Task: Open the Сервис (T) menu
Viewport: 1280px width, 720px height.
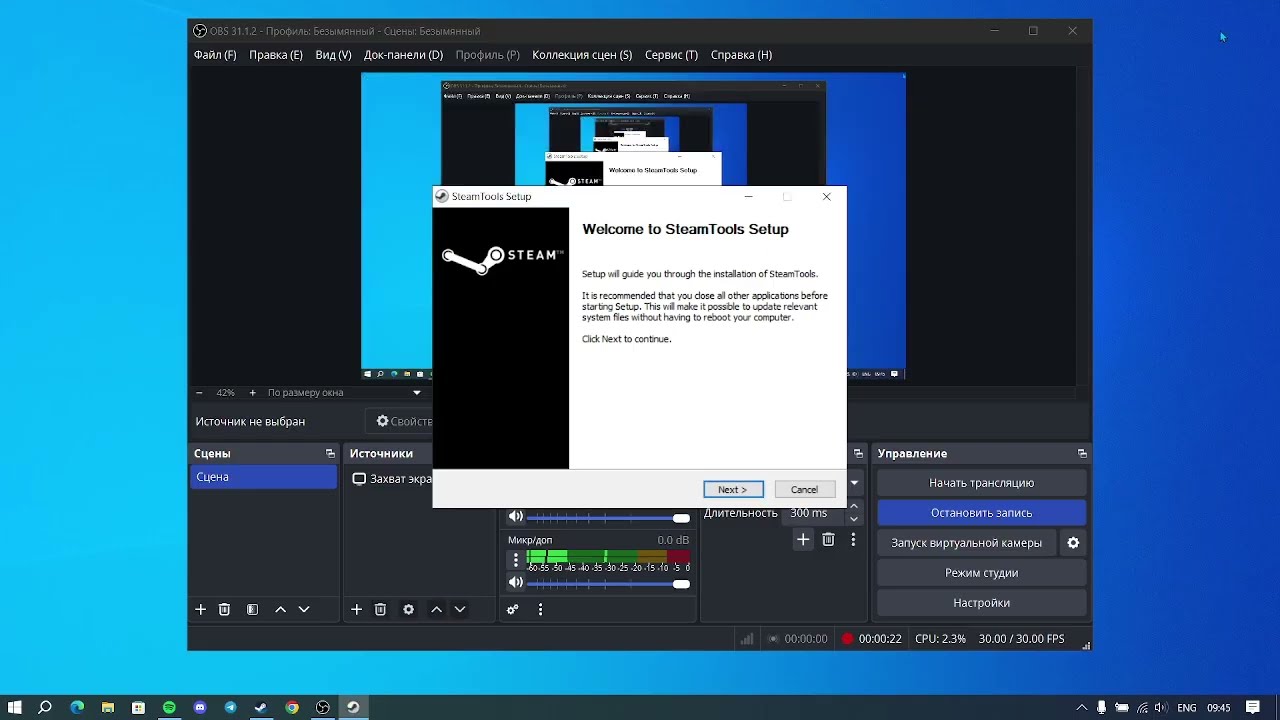Action: click(671, 55)
